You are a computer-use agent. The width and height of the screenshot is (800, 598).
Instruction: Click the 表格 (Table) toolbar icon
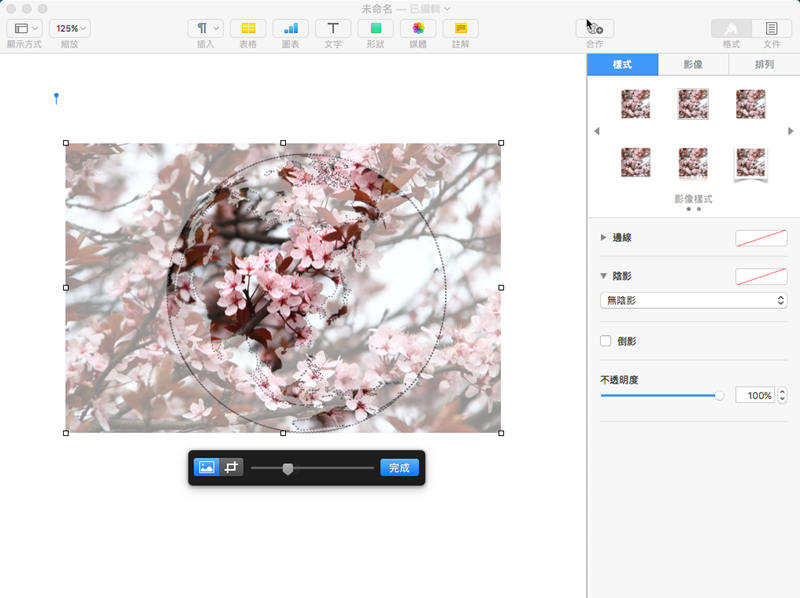click(248, 28)
